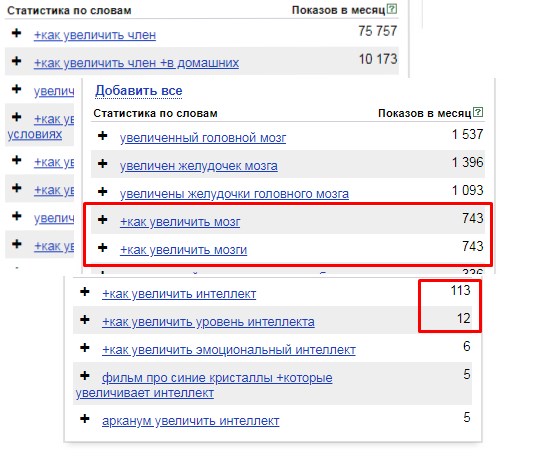Click plus icon for '+как увеличить мозг'
Viewport: 535px width, 462px height.
click(102, 220)
